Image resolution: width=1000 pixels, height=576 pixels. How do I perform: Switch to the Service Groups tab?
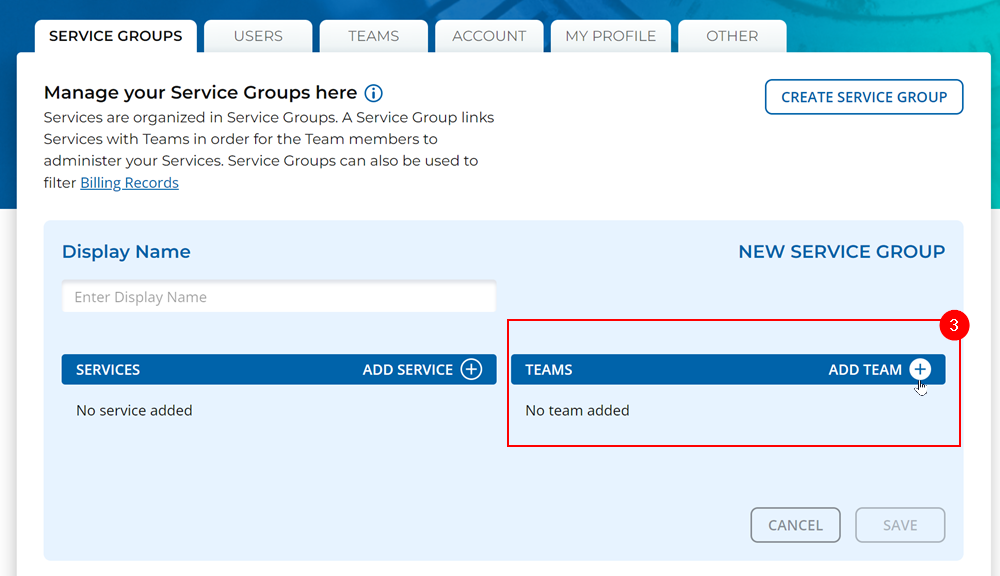[116, 36]
